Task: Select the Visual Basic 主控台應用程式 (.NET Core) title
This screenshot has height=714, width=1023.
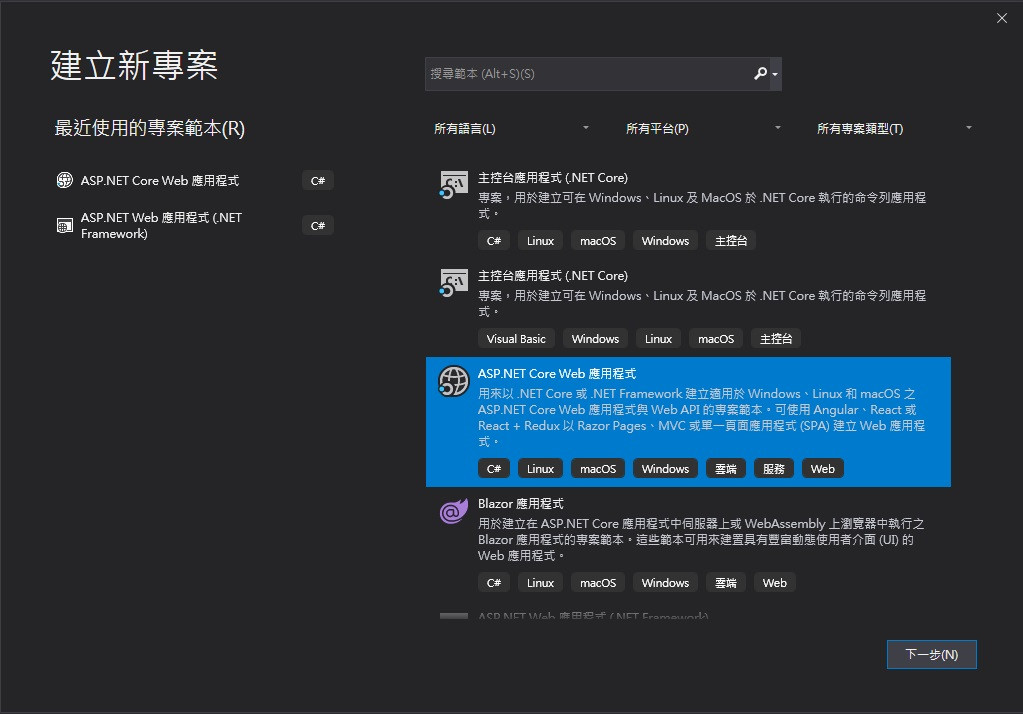Action: pos(553,275)
